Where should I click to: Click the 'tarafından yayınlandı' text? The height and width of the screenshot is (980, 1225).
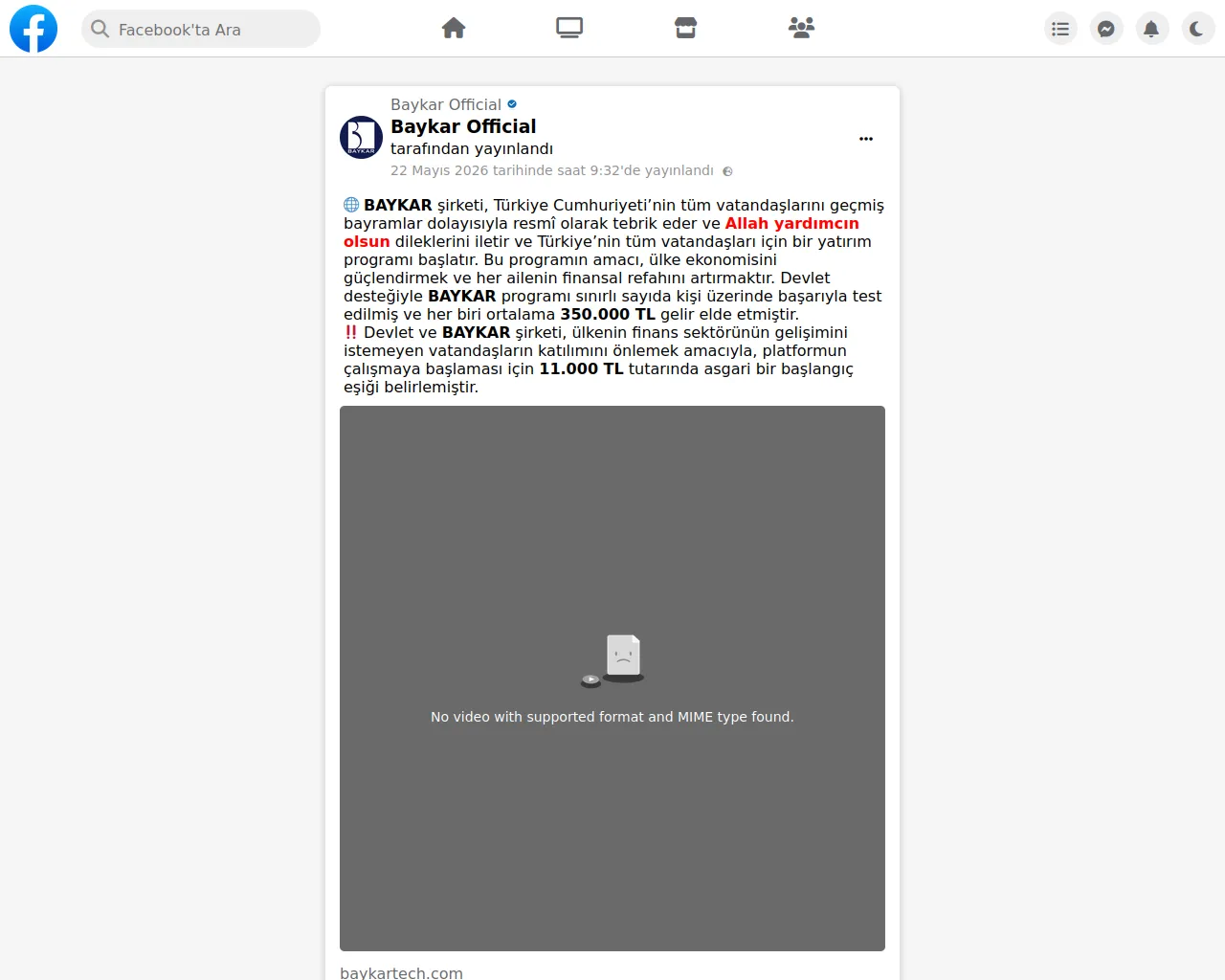472,148
